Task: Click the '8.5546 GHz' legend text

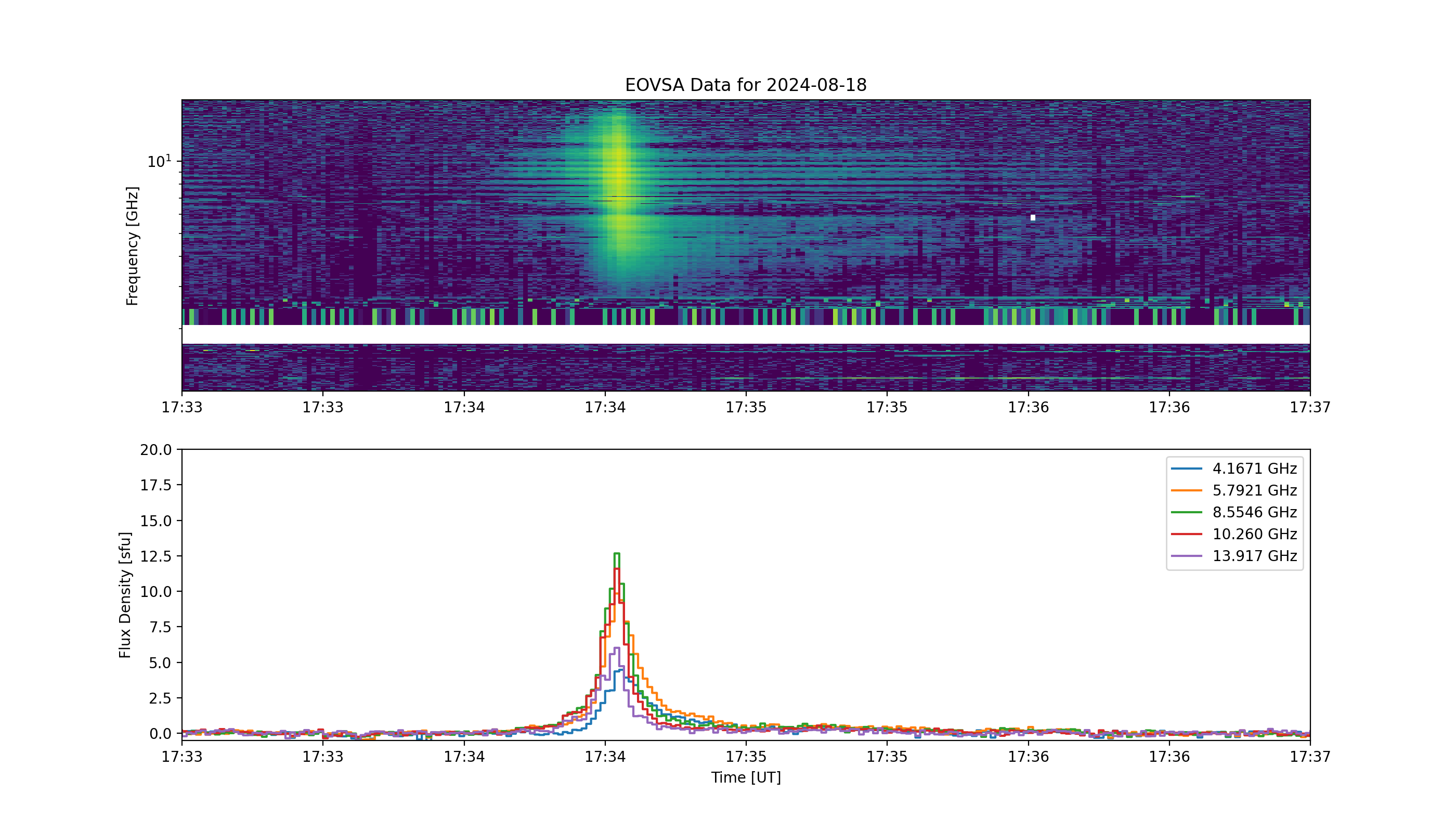Action: 1255,512
